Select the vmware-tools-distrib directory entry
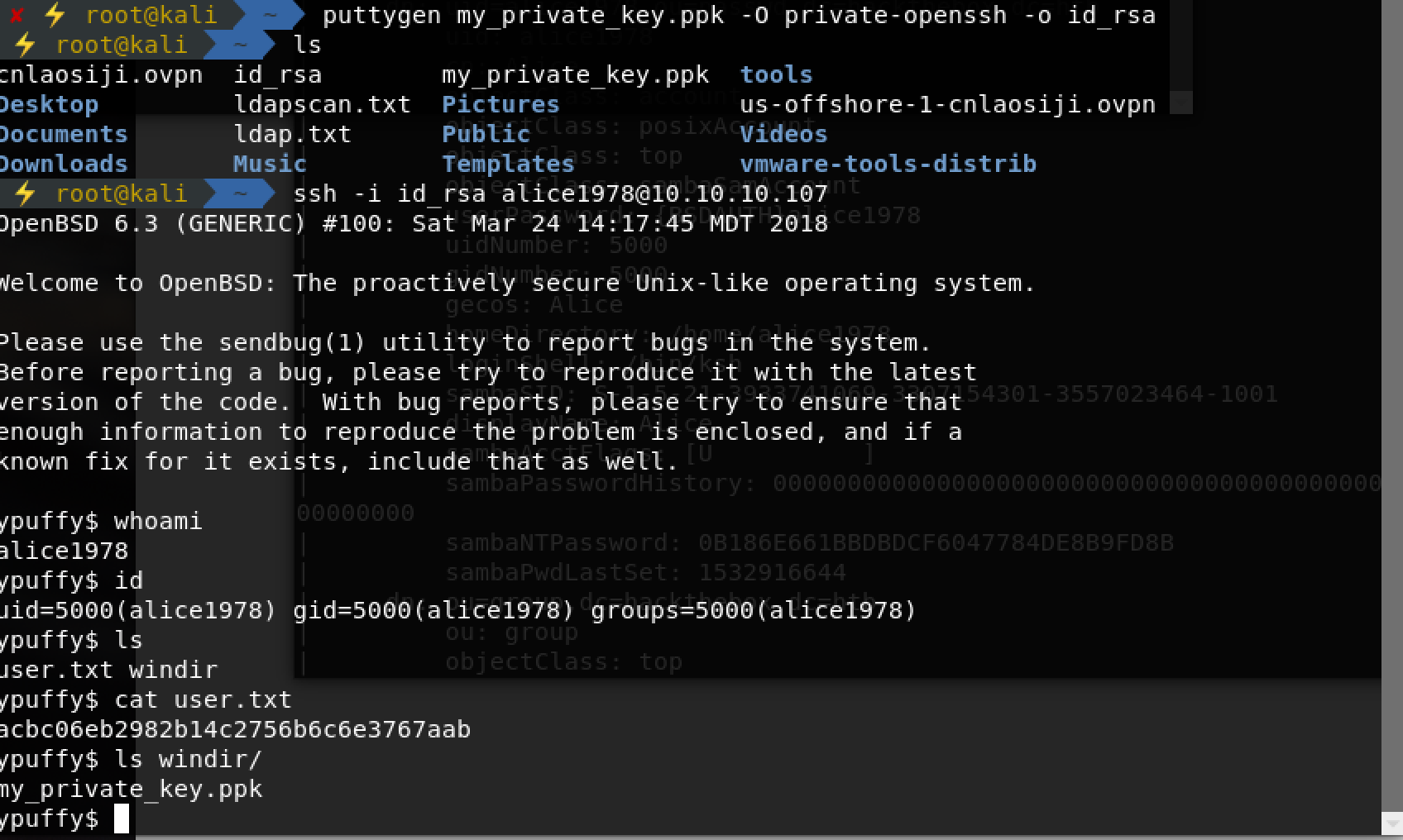 click(x=888, y=164)
